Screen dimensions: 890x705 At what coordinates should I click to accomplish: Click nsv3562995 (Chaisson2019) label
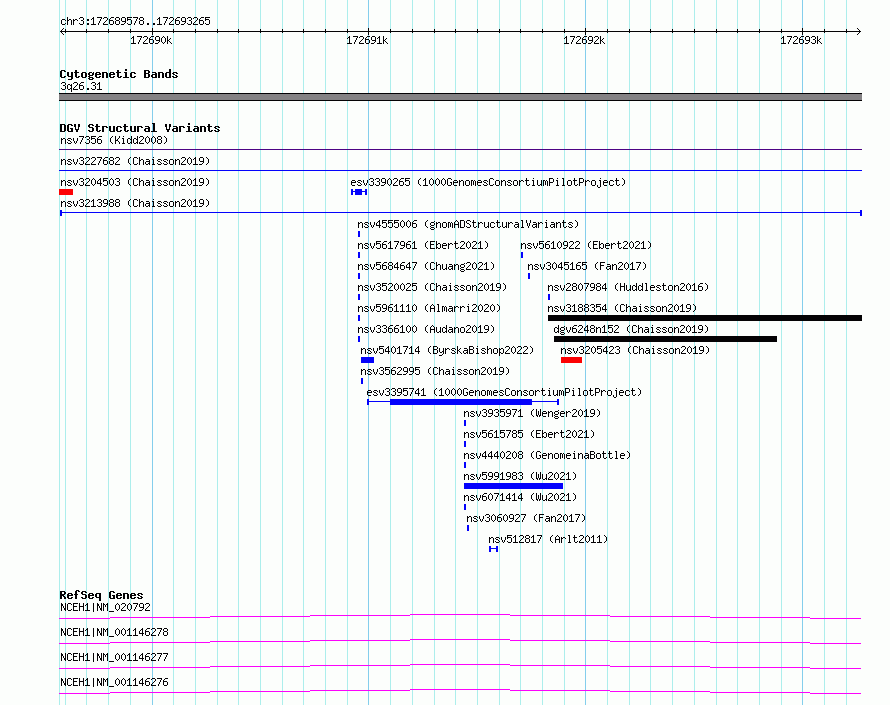tap(435, 371)
